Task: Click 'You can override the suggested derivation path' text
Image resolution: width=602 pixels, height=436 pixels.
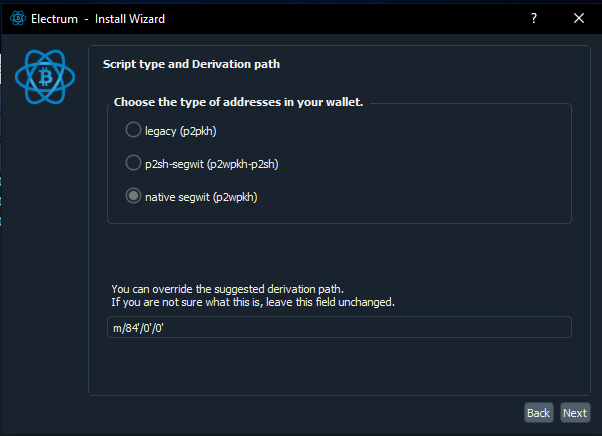Action: (x=227, y=289)
